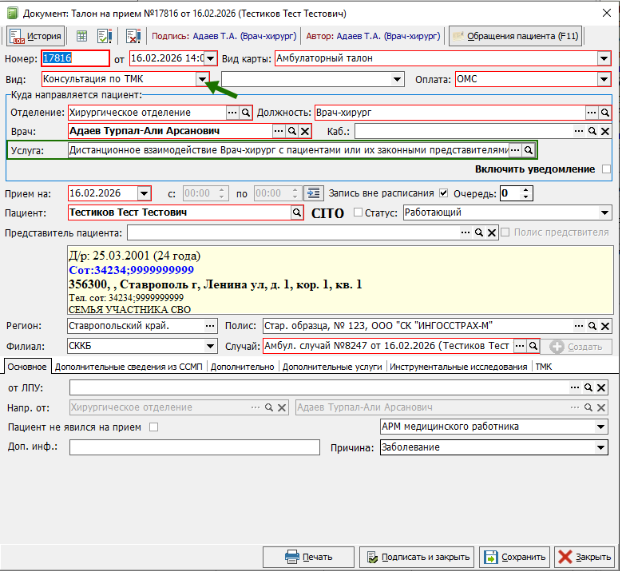Click the Подписать и закрыть button
This screenshot has height=572, width=620.
point(419,556)
